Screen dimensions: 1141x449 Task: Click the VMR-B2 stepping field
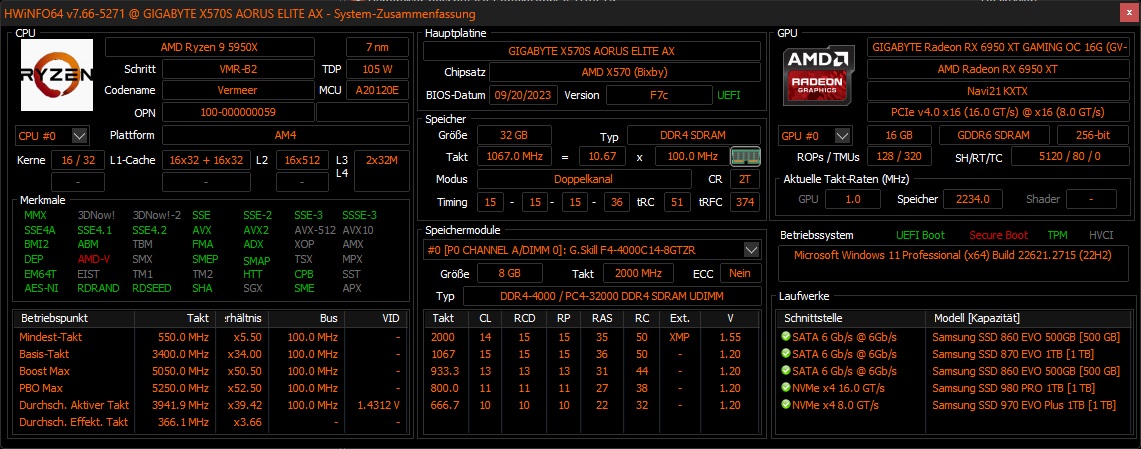point(239,69)
